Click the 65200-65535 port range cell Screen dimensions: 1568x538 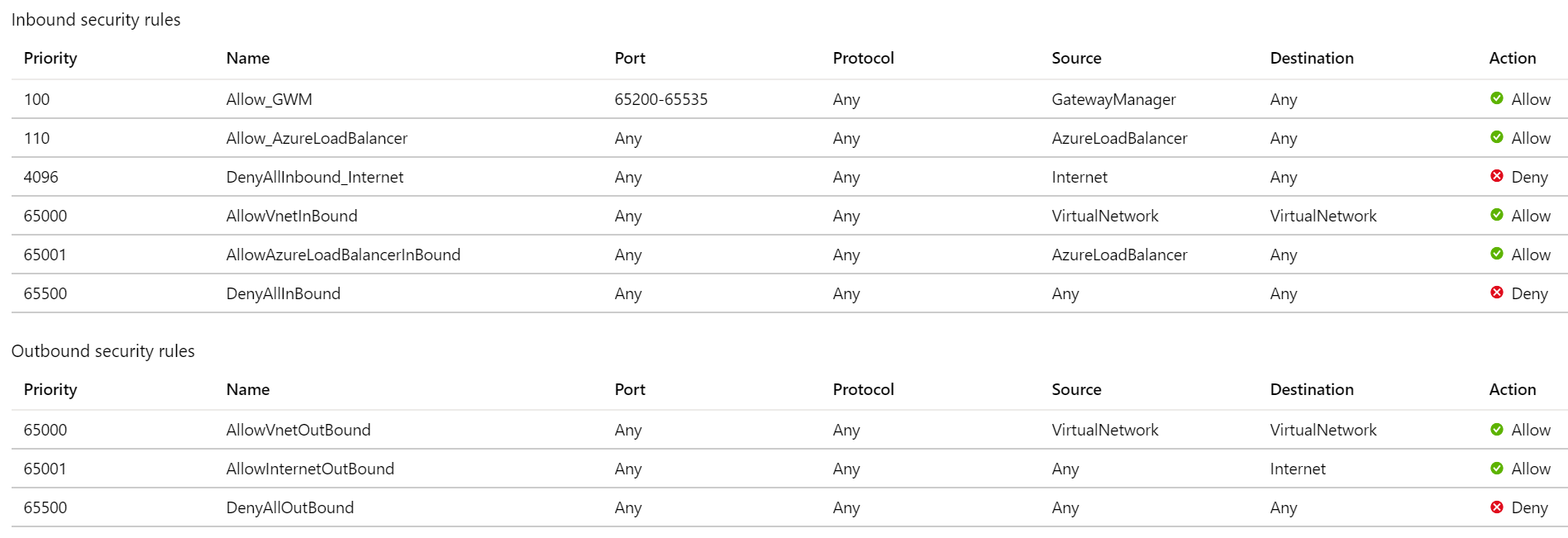[660, 99]
